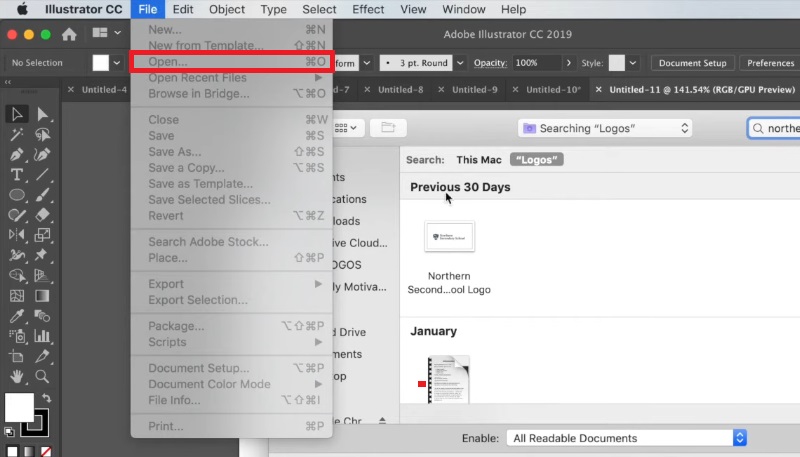Viewport: 800px width, 457px height.
Task: Set search scope to "Logos"
Action: [x=537, y=160]
